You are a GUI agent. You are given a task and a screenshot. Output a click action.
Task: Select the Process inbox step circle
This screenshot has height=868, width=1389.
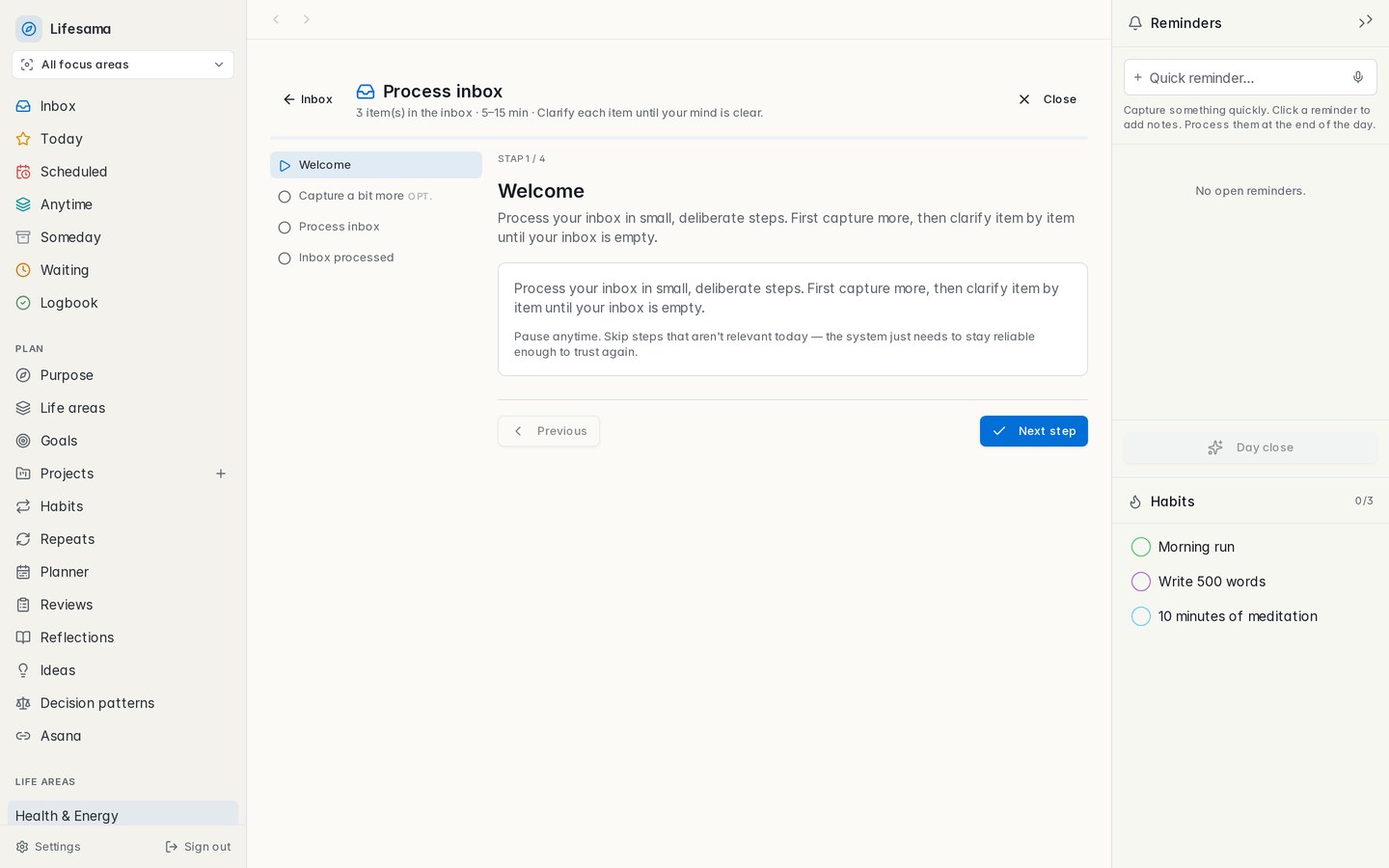(x=285, y=228)
